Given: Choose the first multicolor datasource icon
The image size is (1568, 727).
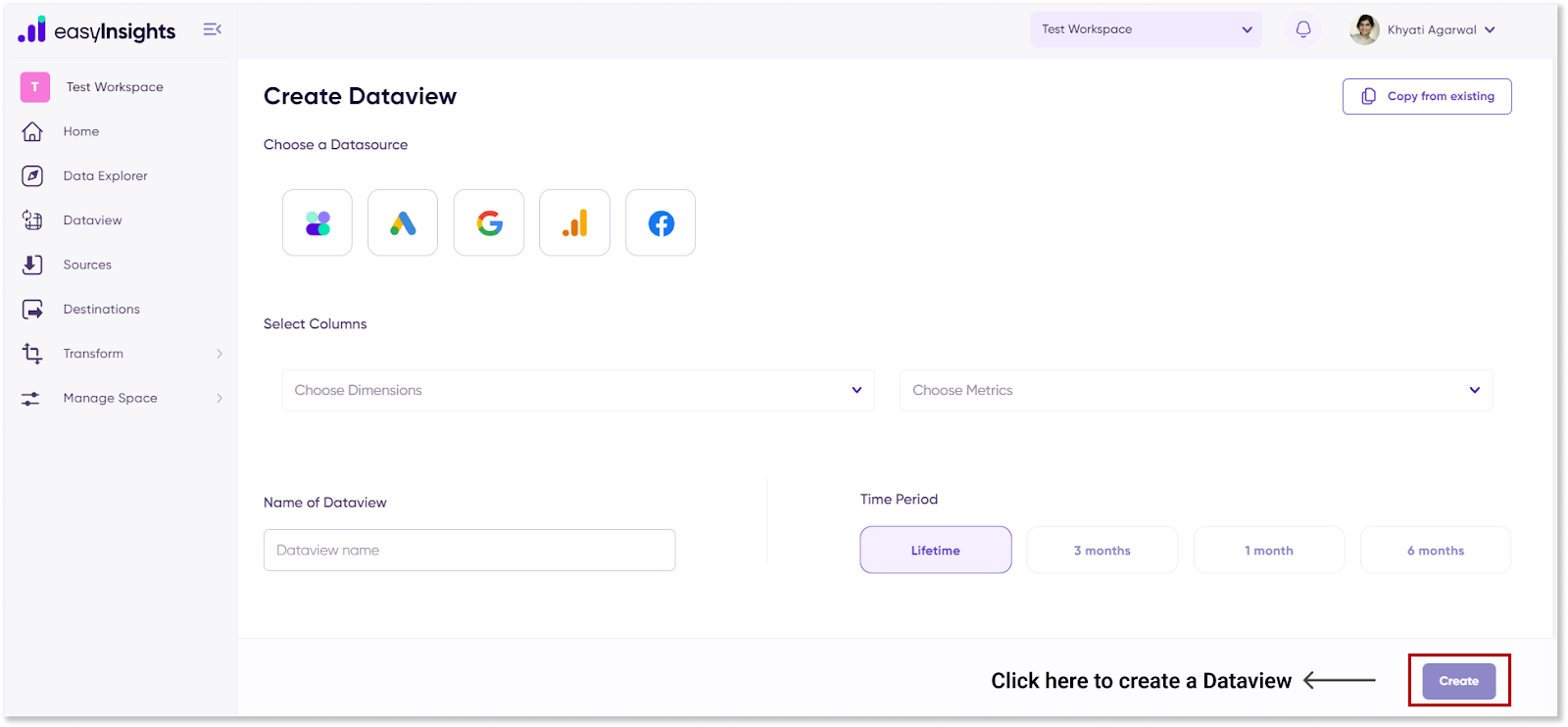Looking at the screenshot, I should [318, 223].
